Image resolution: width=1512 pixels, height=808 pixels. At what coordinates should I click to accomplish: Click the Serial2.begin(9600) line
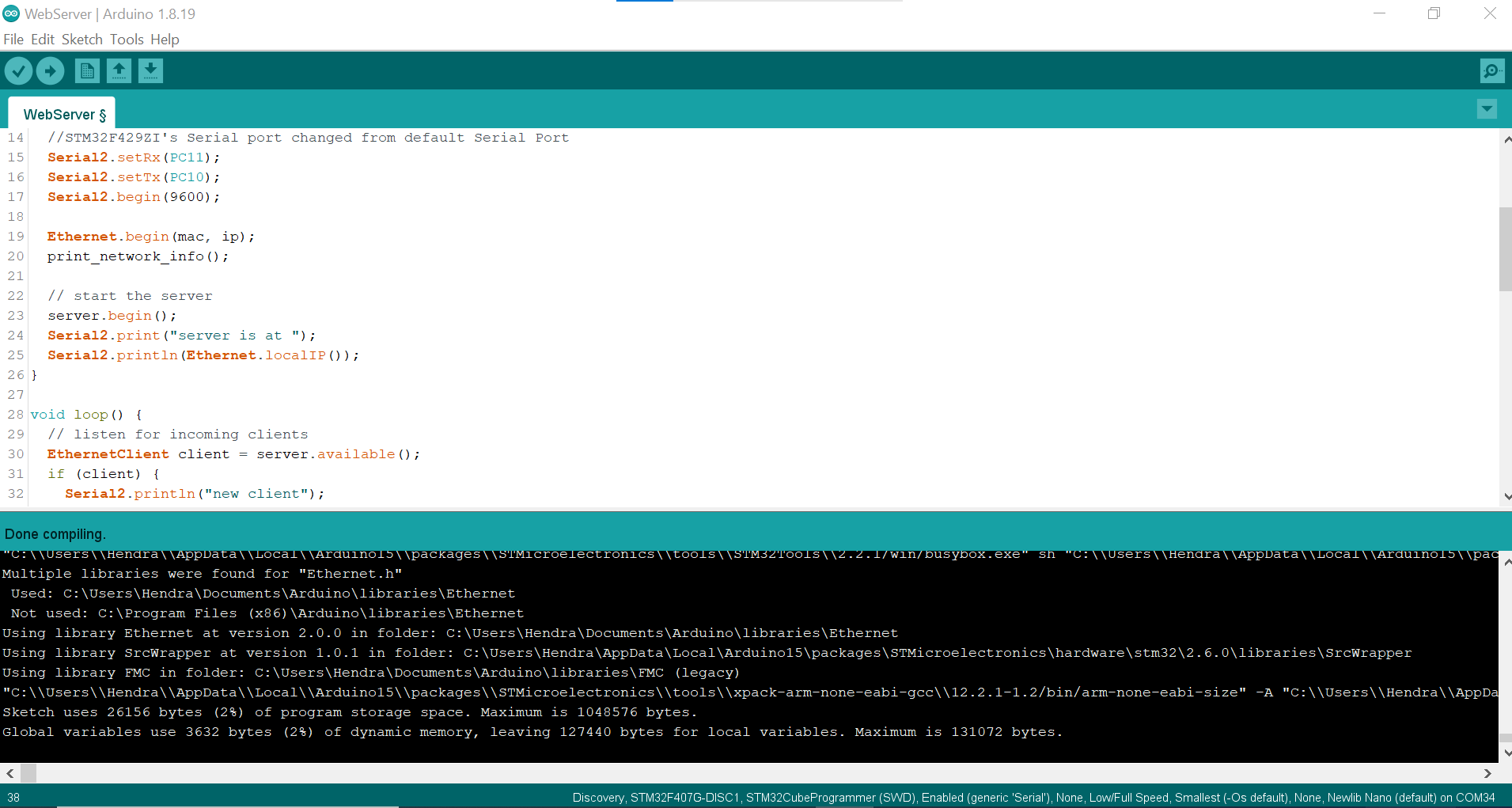pos(134,197)
